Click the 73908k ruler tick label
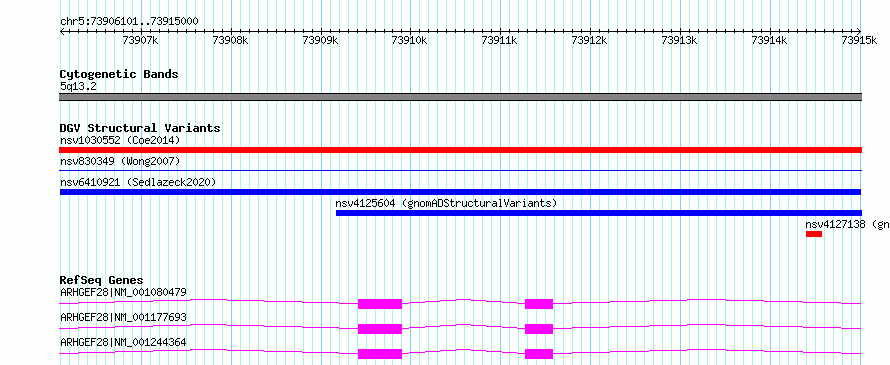Image resolution: width=890 pixels, height=365 pixels. 230,40
